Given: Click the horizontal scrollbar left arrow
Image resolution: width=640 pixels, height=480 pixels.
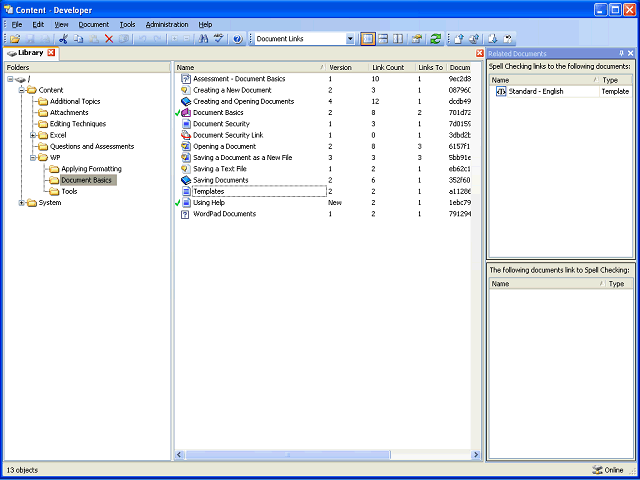Looking at the screenshot, I should [x=179, y=455].
